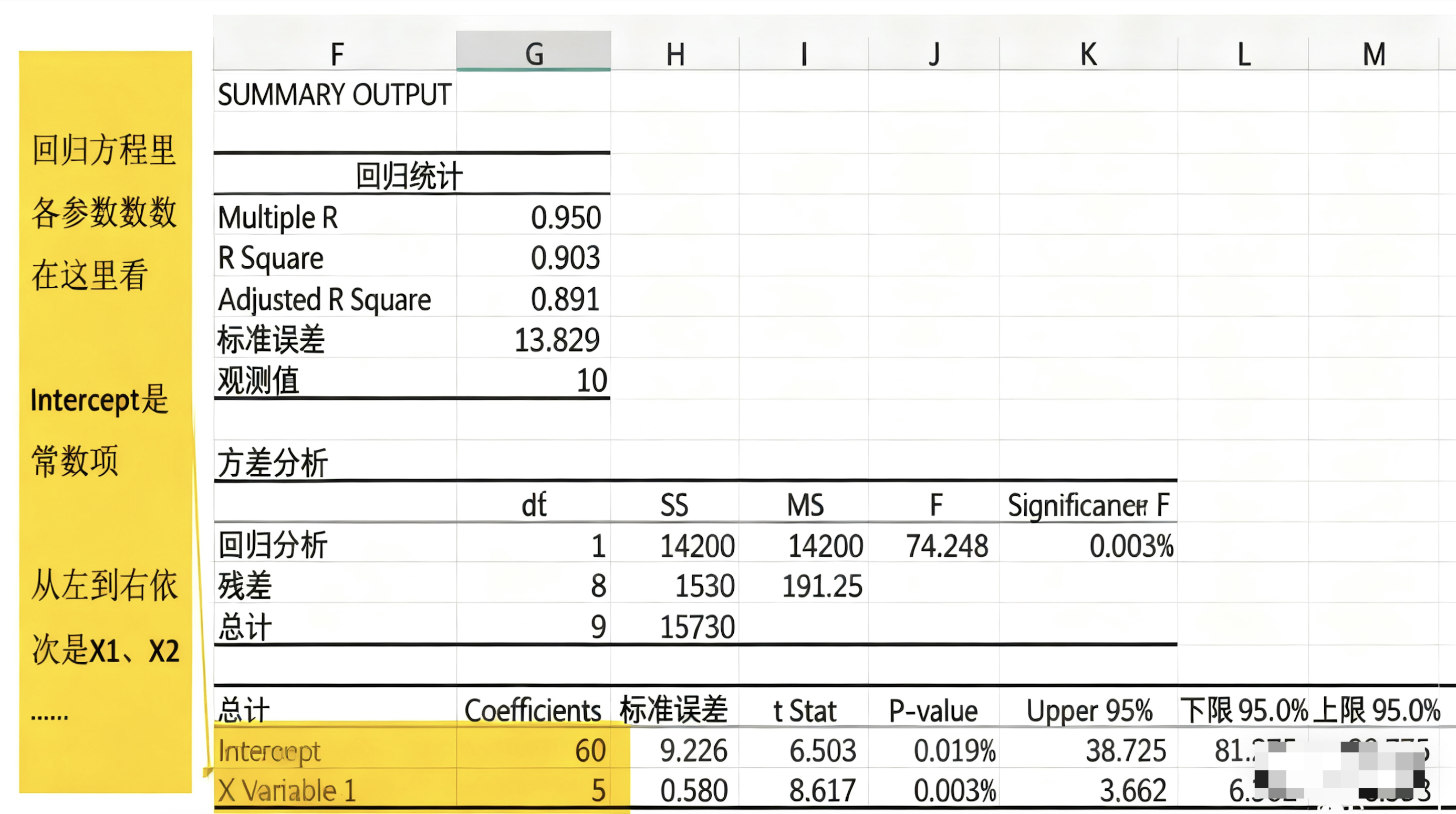Click the 方差分析 section label
Screen dimensions: 1456x814
(272, 461)
